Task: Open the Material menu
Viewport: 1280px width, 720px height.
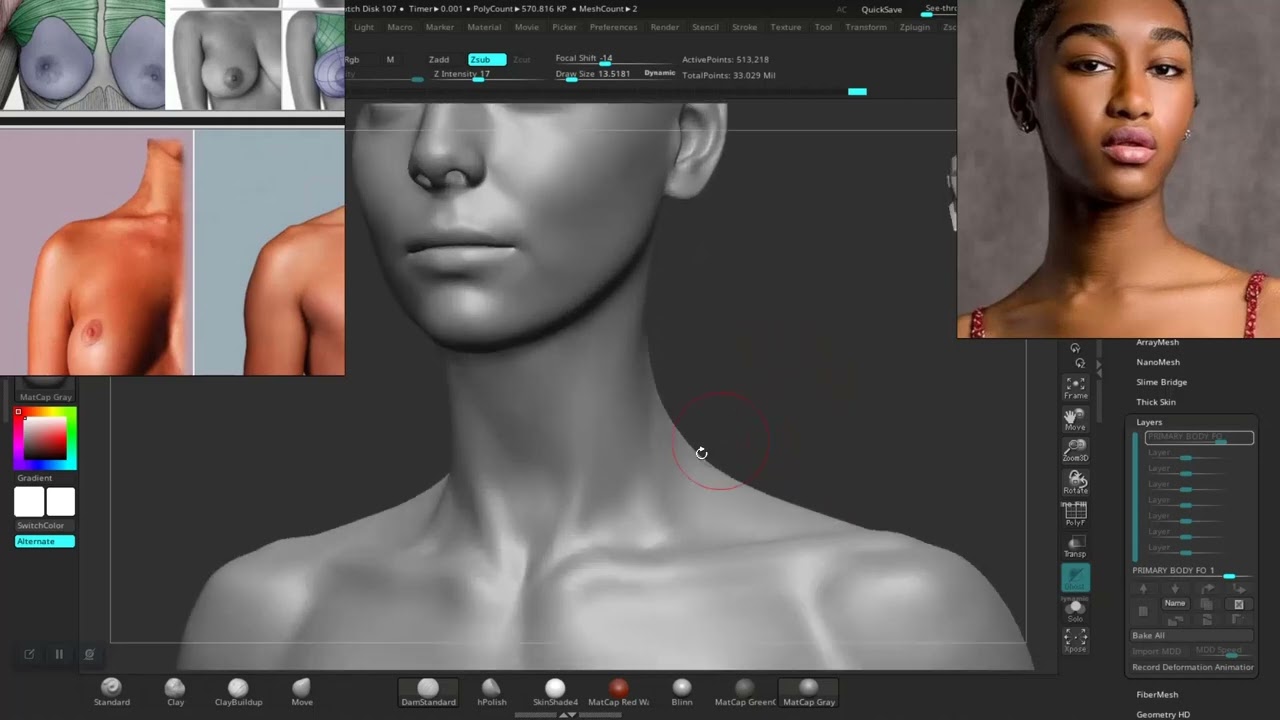Action: click(484, 27)
